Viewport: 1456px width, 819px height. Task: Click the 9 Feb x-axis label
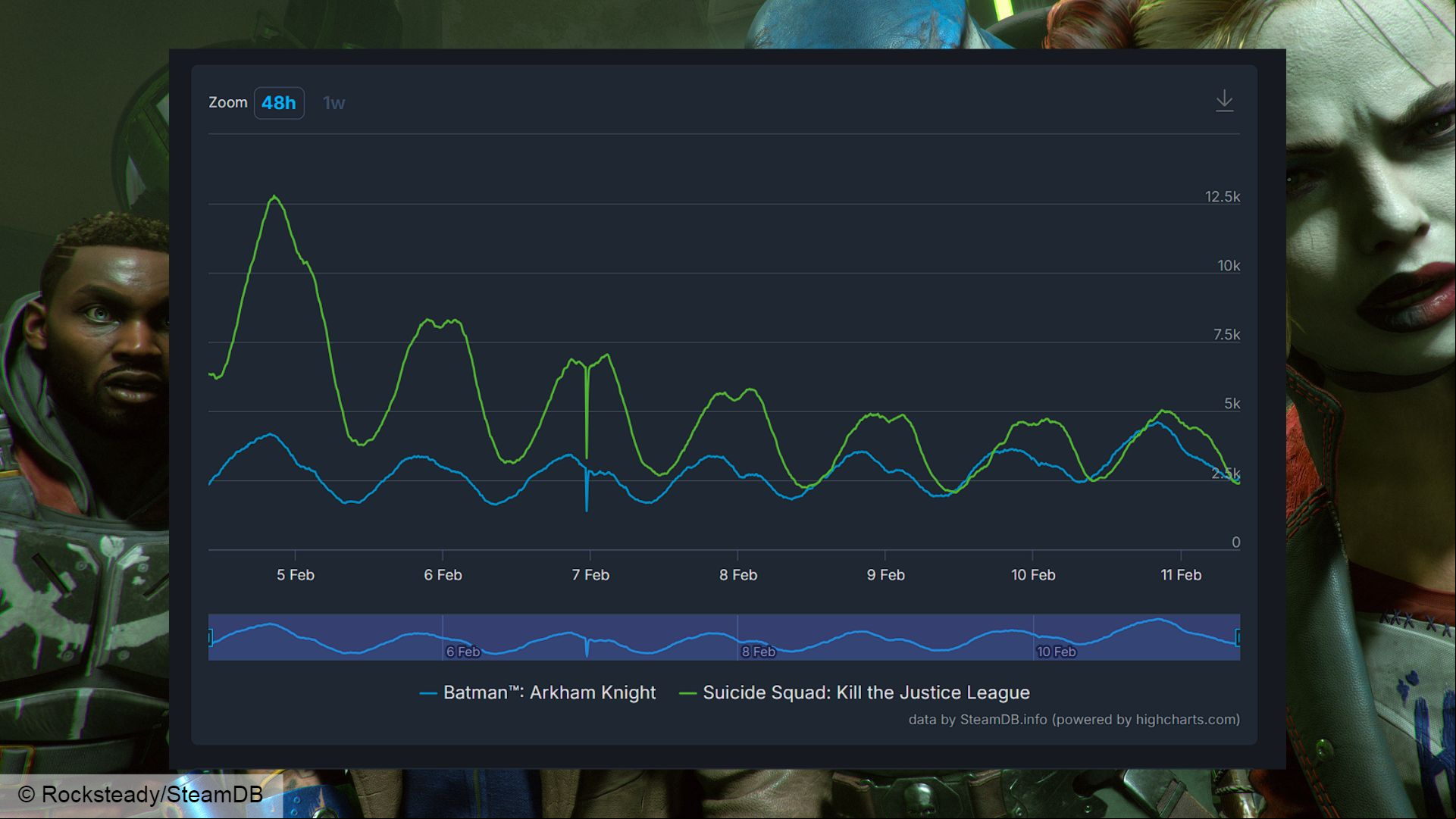885,575
